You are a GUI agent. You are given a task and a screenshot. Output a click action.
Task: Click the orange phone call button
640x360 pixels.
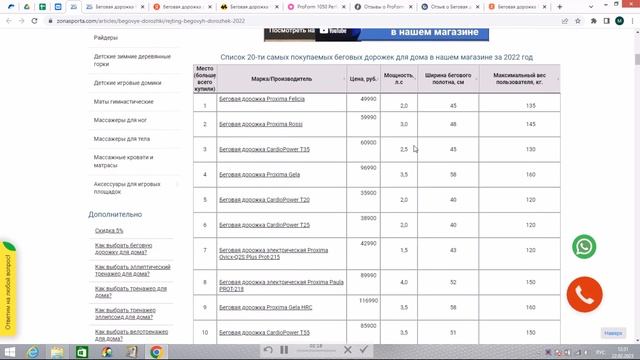pyautogui.click(x=584, y=294)
